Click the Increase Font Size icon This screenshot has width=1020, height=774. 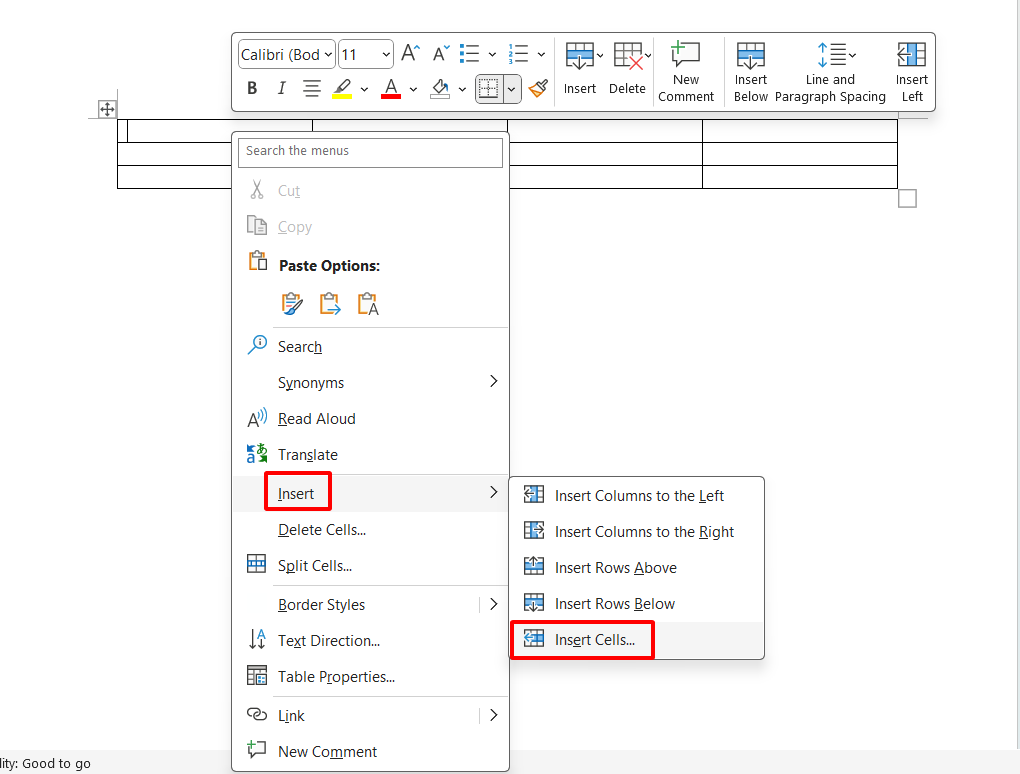pyautogui.click(x=410, y=54)
